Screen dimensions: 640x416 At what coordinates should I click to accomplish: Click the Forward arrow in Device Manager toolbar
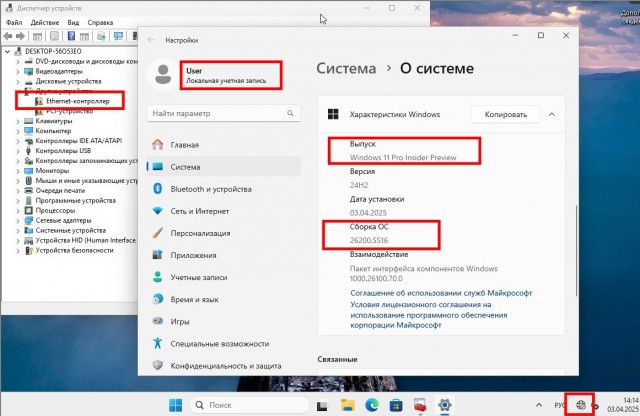[x=20, y=36]
